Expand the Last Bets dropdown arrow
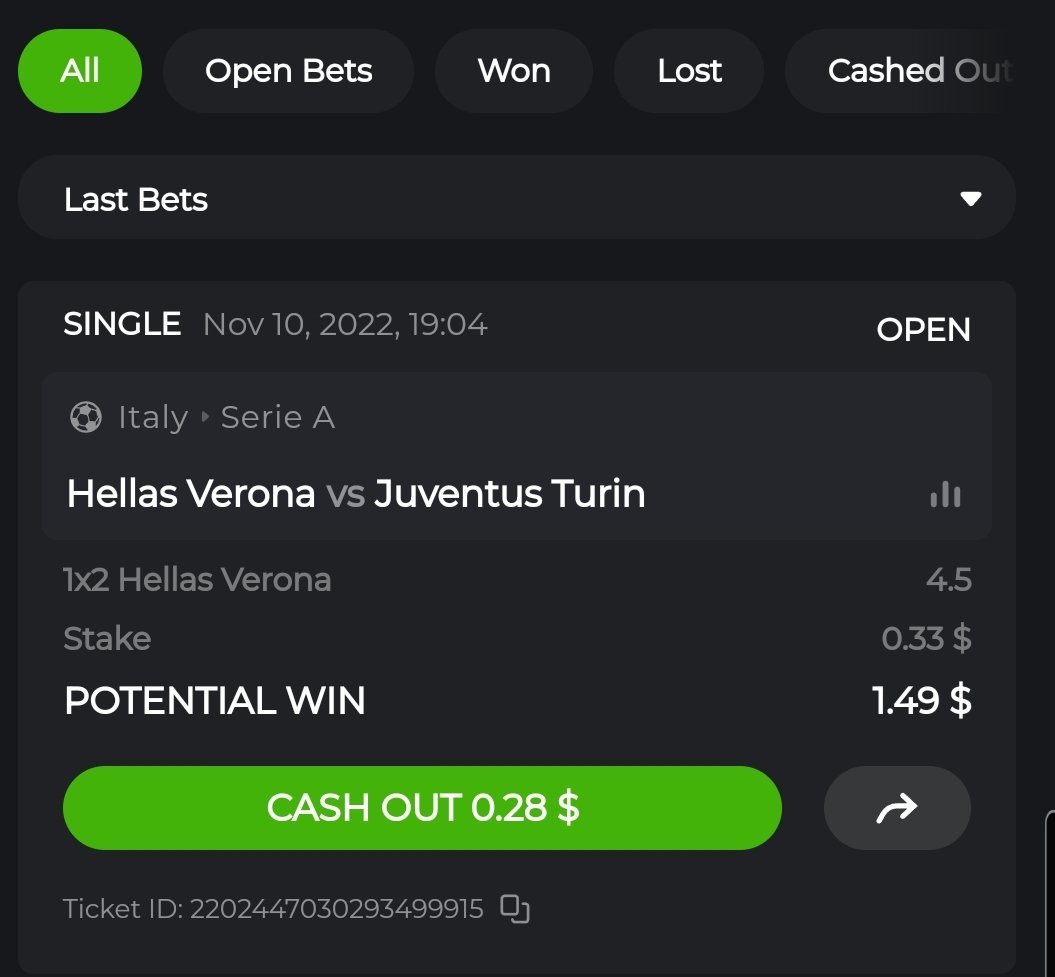The width and height of the screenshot is (1055, 977). pyautogui.click(x=970, y=198)
